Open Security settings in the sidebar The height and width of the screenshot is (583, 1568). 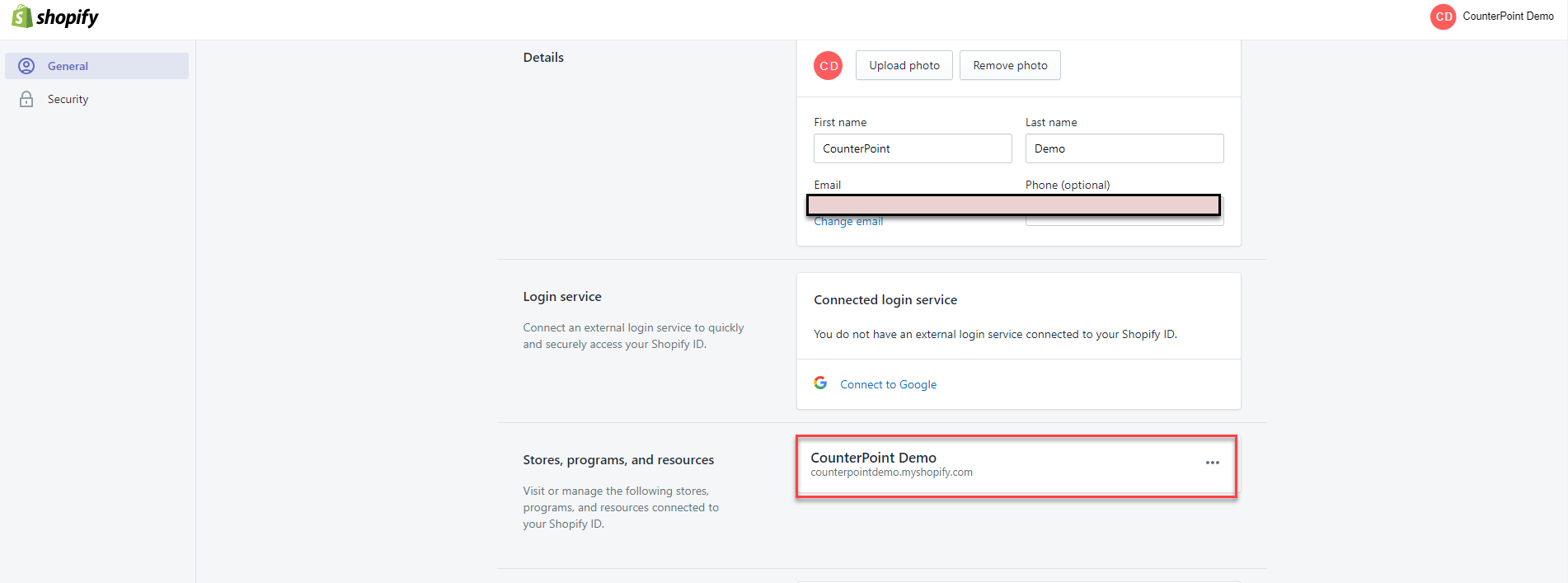97,99
